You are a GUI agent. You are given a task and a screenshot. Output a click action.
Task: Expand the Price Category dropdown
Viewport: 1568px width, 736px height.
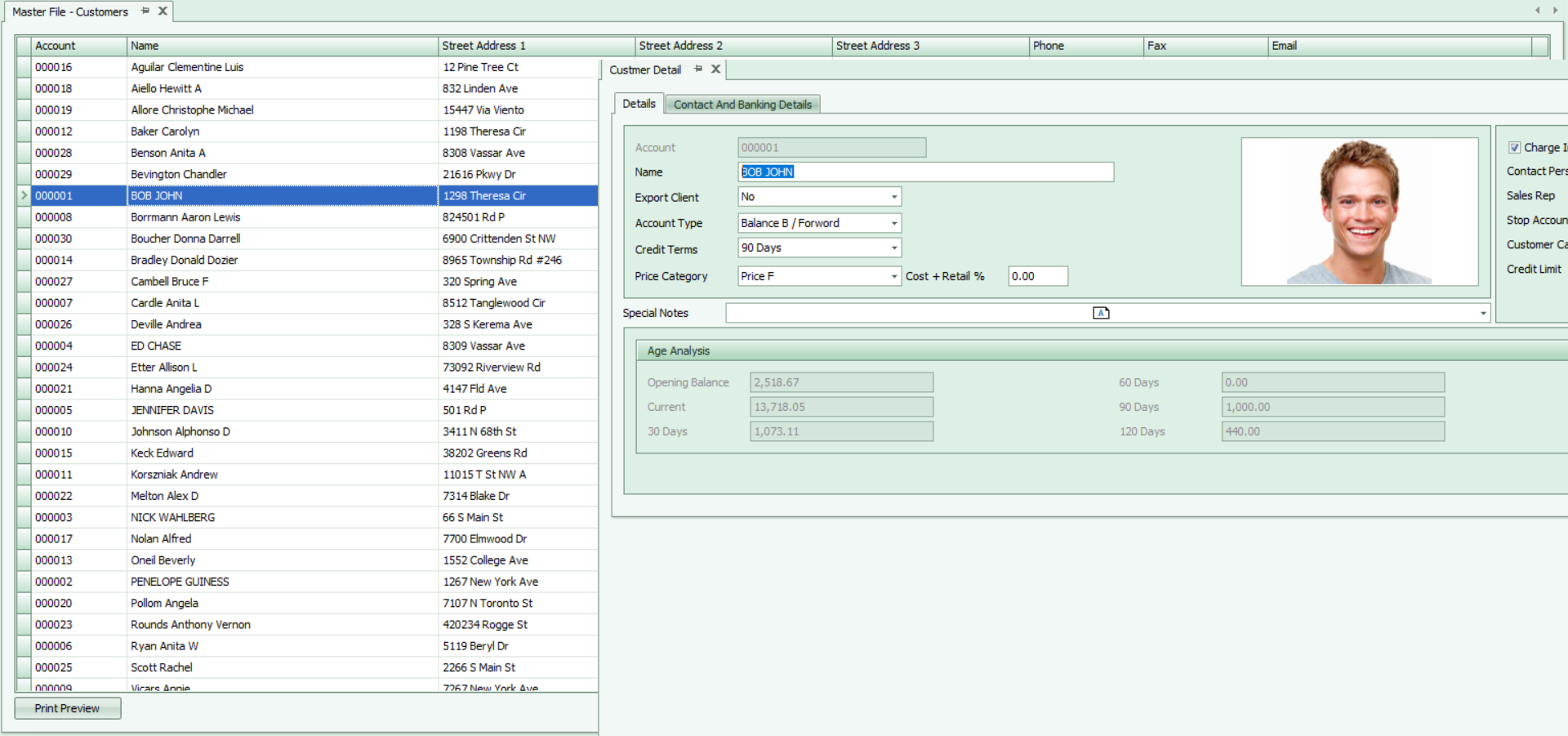click(894, 277)
